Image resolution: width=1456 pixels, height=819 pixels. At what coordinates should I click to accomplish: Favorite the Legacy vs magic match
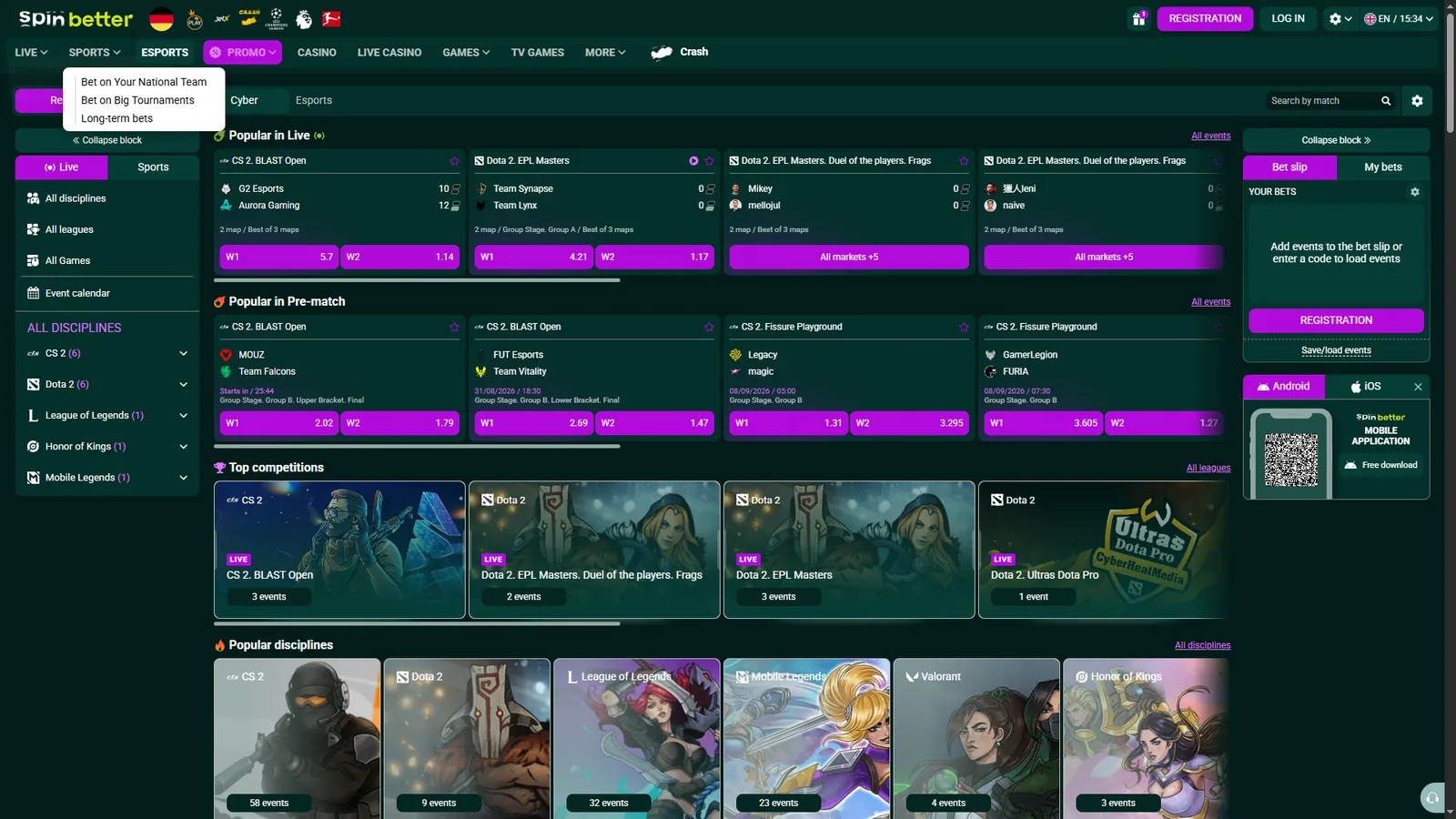pyautogui.click(x=964, y=327)
